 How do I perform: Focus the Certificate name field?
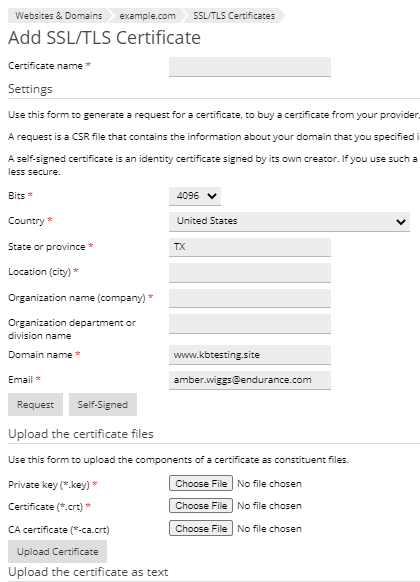250,67
